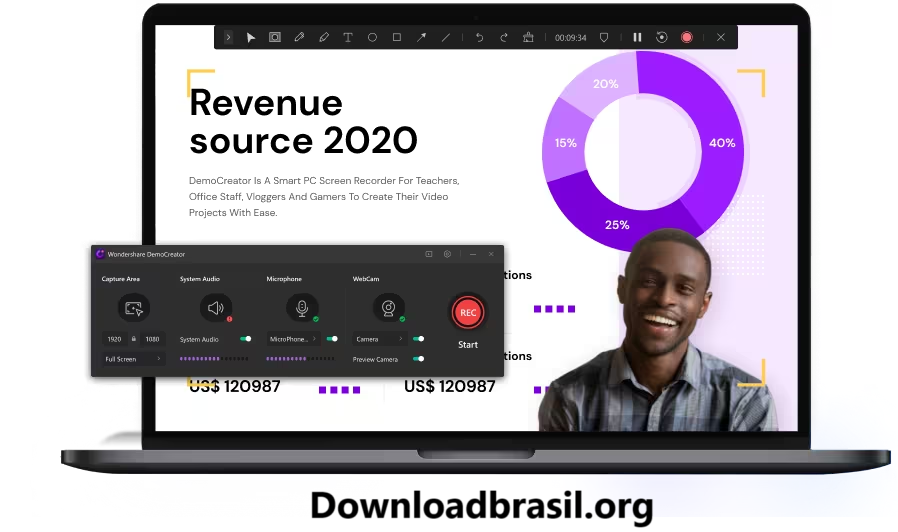Click the WebCam icon
898x532 pixels.
click(389, 308)
